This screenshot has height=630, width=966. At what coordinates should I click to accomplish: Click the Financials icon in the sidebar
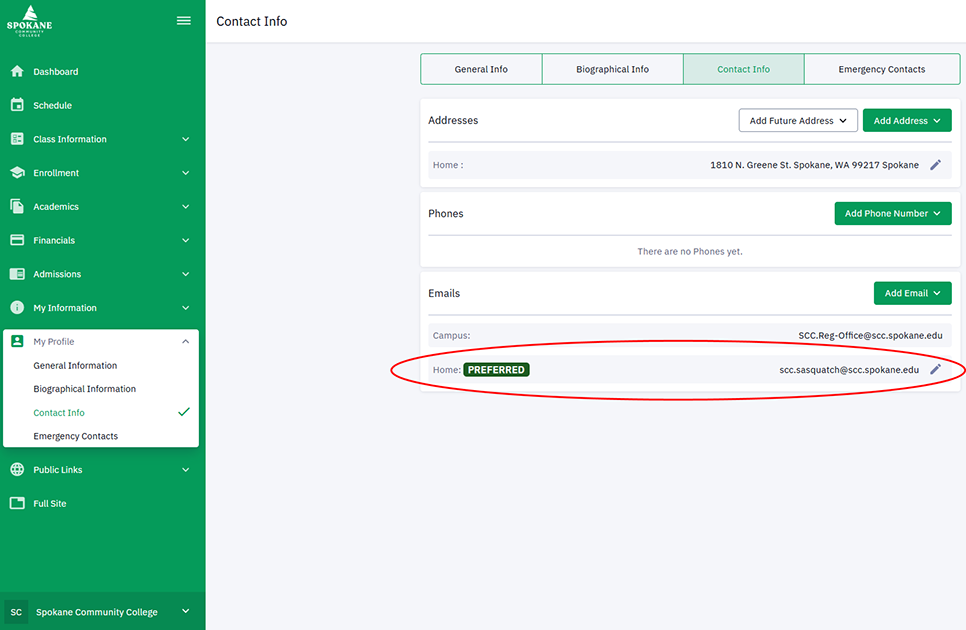pyautogui.click(x=17, y=240)
